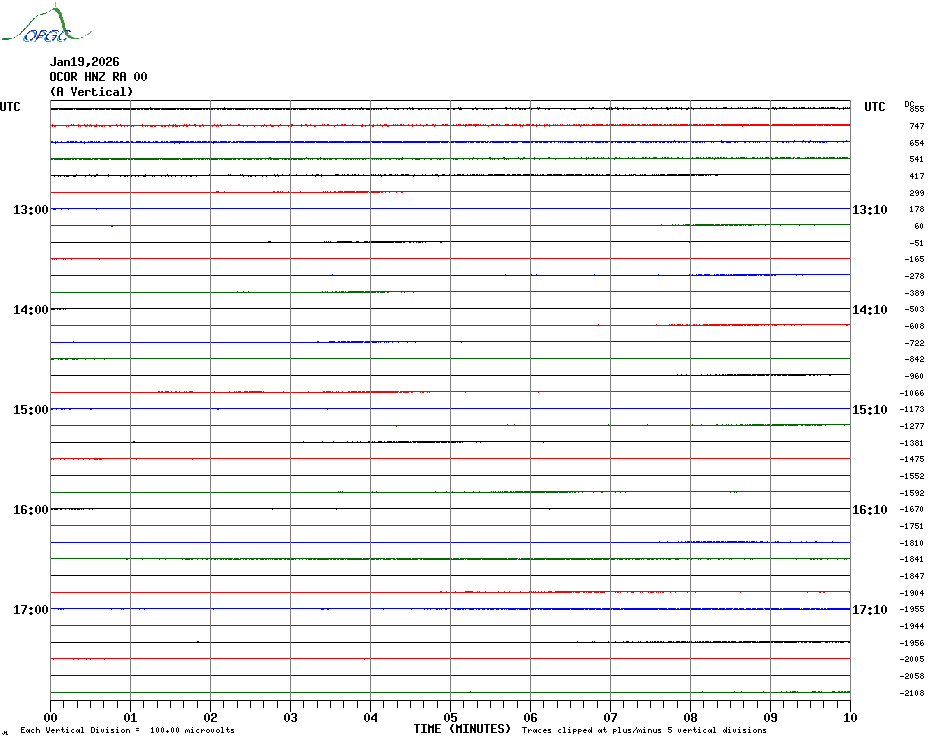The height and width of the screenshot is (744, 930).
Task: Select the 14:00 time label on left
Action: click(31, 309)
